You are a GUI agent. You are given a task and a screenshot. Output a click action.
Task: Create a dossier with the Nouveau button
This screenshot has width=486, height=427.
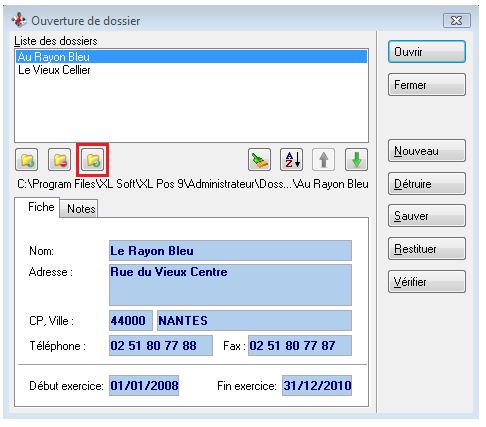(427, 151)
